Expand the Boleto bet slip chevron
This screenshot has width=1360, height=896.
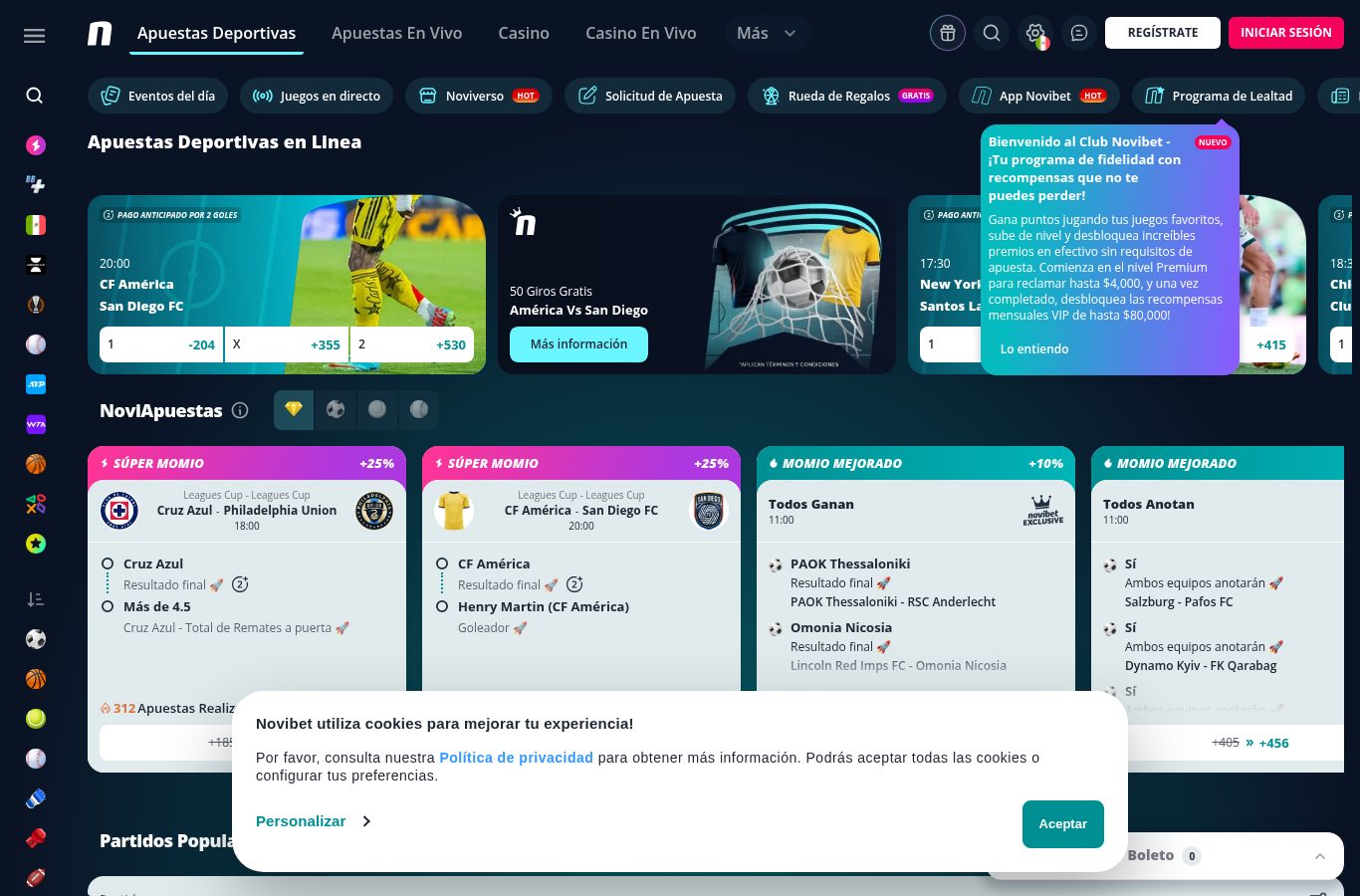pos(1320,856)
